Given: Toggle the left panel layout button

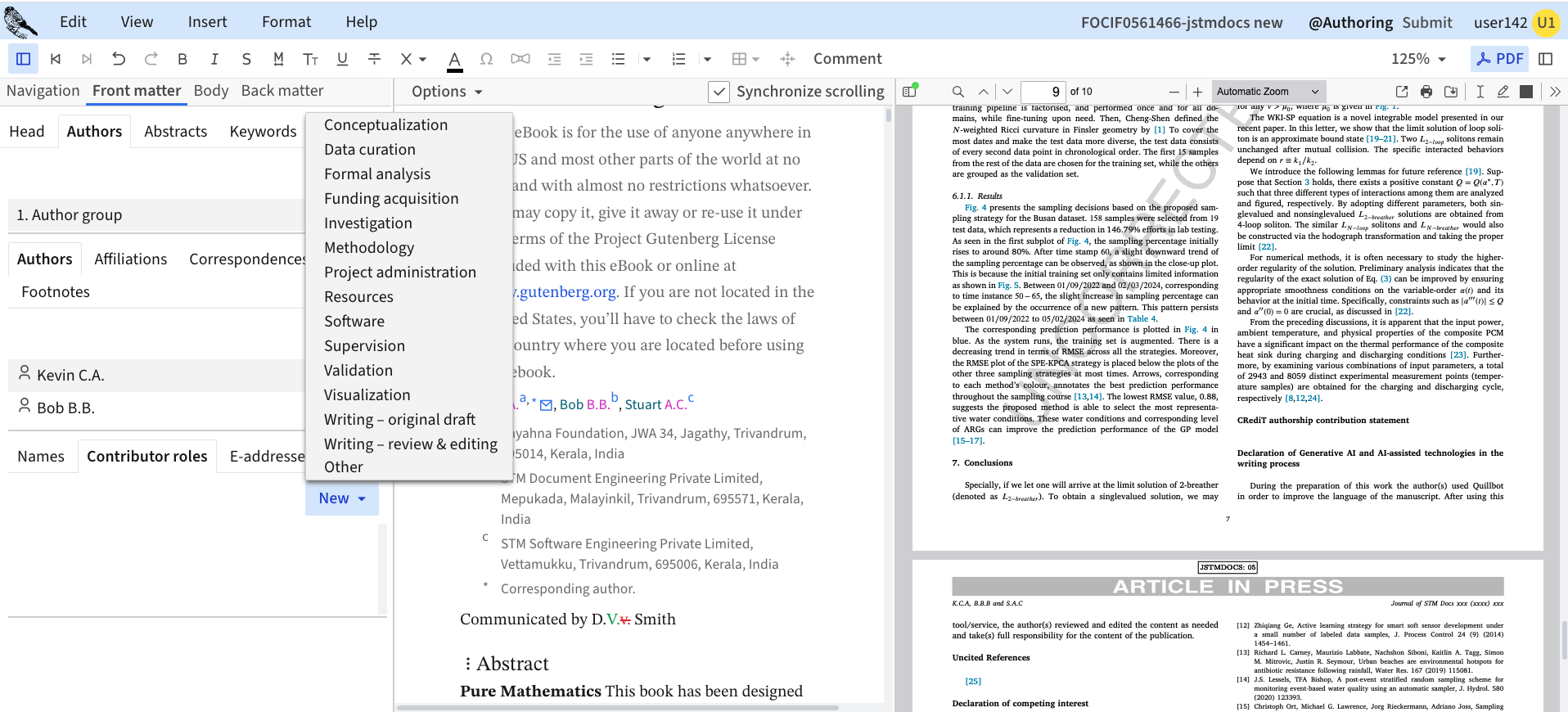Looking at the screenshot, I should click(23, 59).
